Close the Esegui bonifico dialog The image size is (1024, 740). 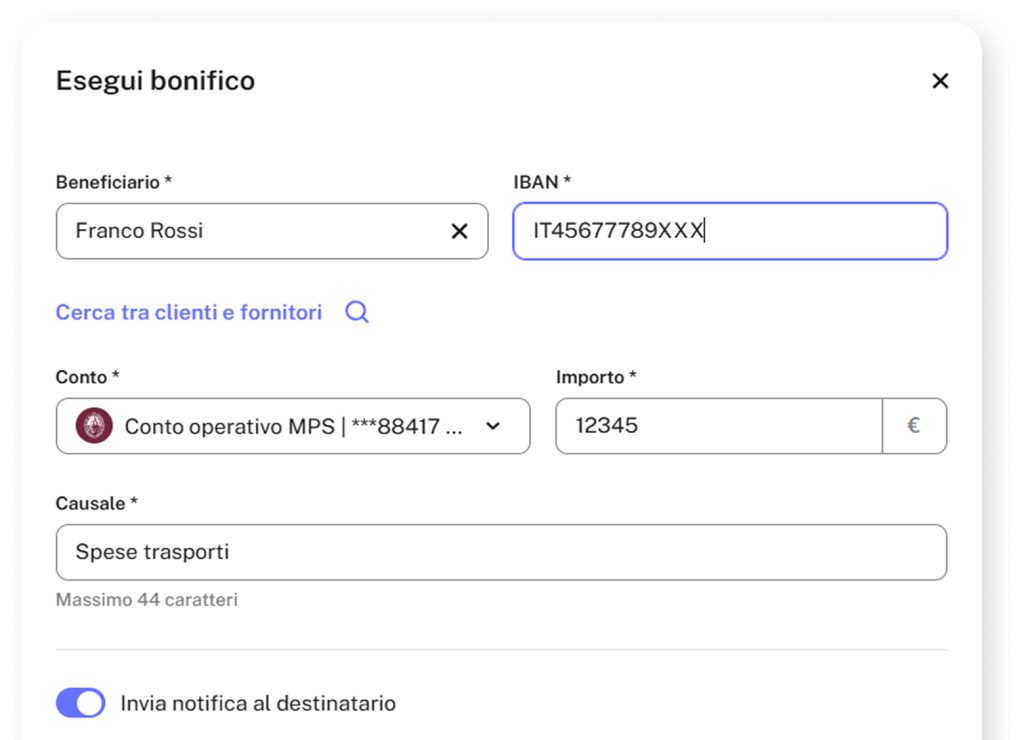[940, 80]
